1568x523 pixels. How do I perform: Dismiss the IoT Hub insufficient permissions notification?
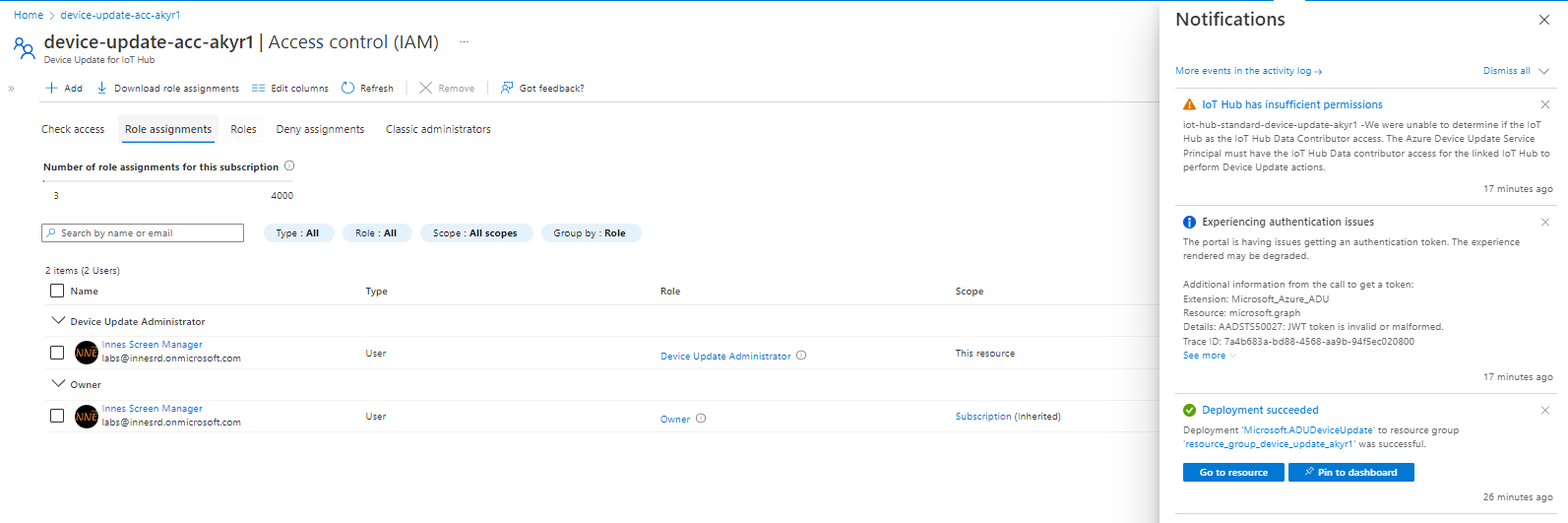coord(1545,104)
